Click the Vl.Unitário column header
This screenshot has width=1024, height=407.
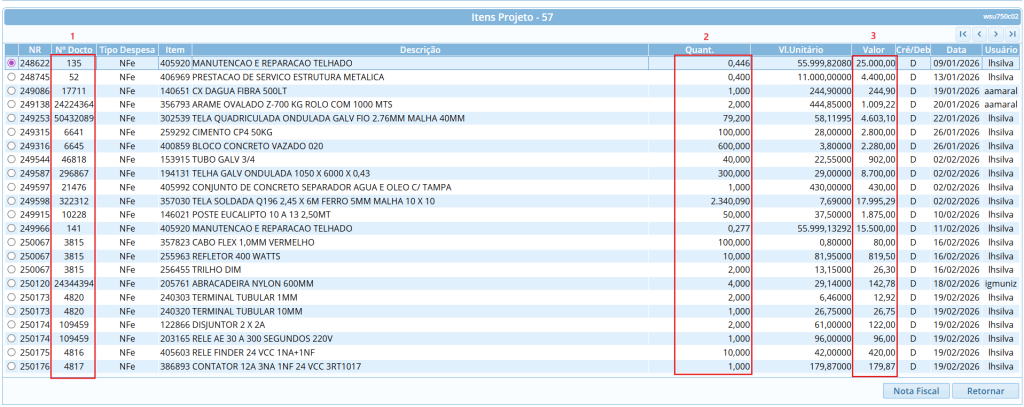click(800, 49)
